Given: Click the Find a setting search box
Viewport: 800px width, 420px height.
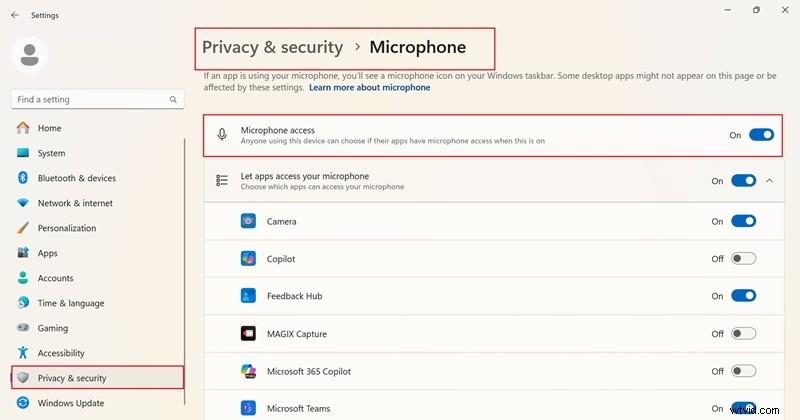Looking at the screenshot, I should pos(88,100).
